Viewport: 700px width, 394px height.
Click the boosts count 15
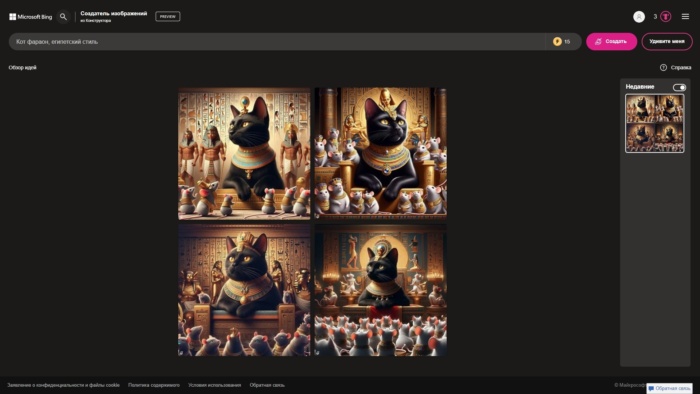(567, 41)
